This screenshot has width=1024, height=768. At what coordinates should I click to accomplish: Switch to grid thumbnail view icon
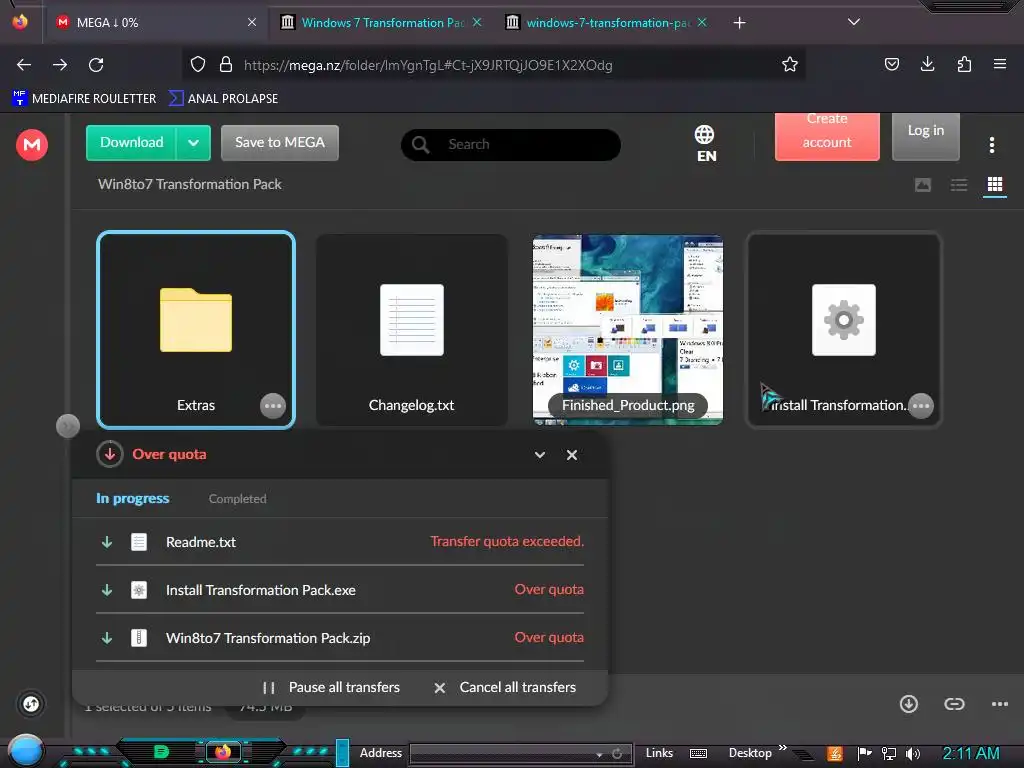995,185
